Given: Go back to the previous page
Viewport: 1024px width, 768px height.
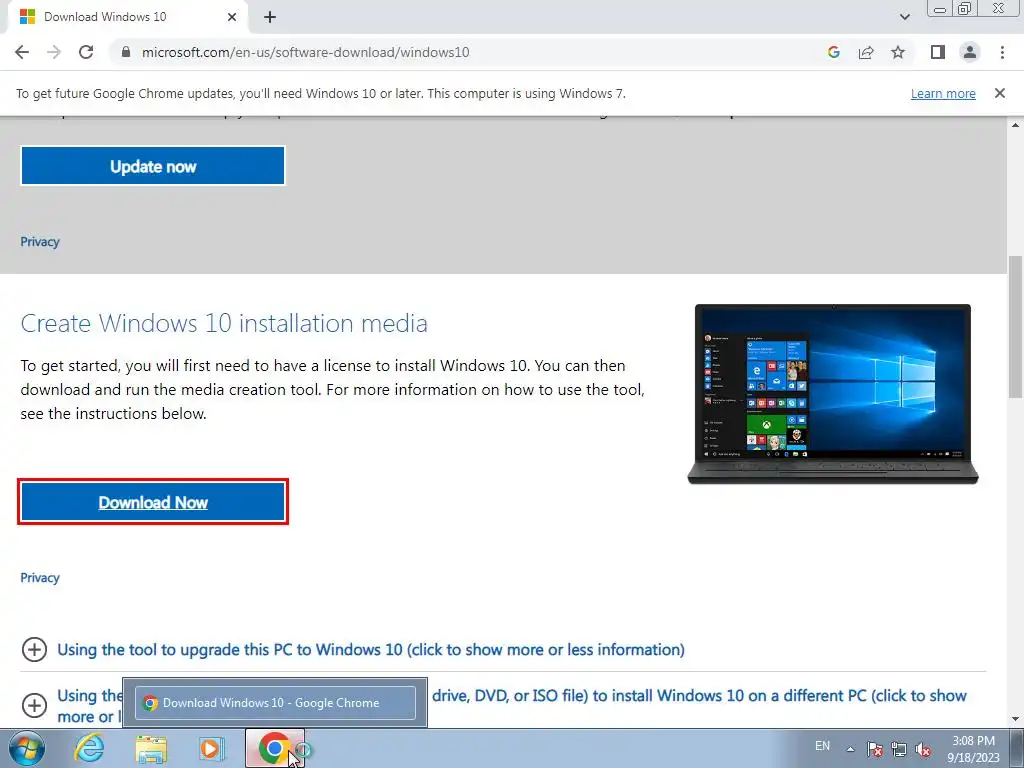Looking at the screenshot, I should click(x=22, y=52).
